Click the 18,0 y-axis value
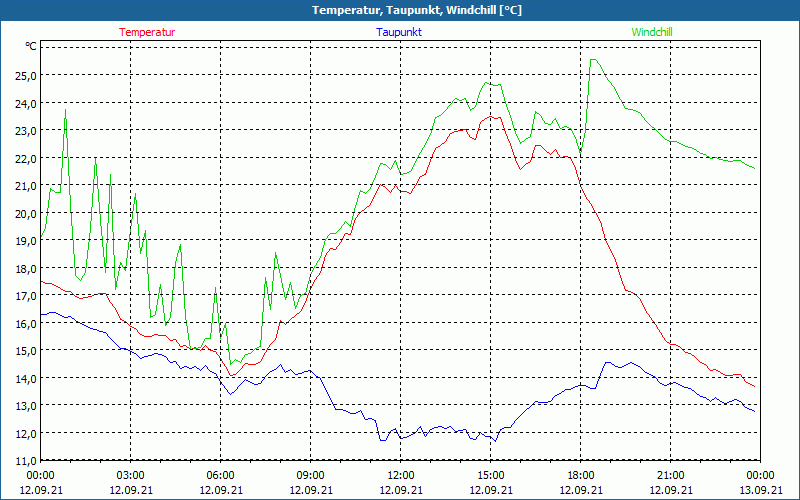Screen dimensions: 800x500 point(26,268)
